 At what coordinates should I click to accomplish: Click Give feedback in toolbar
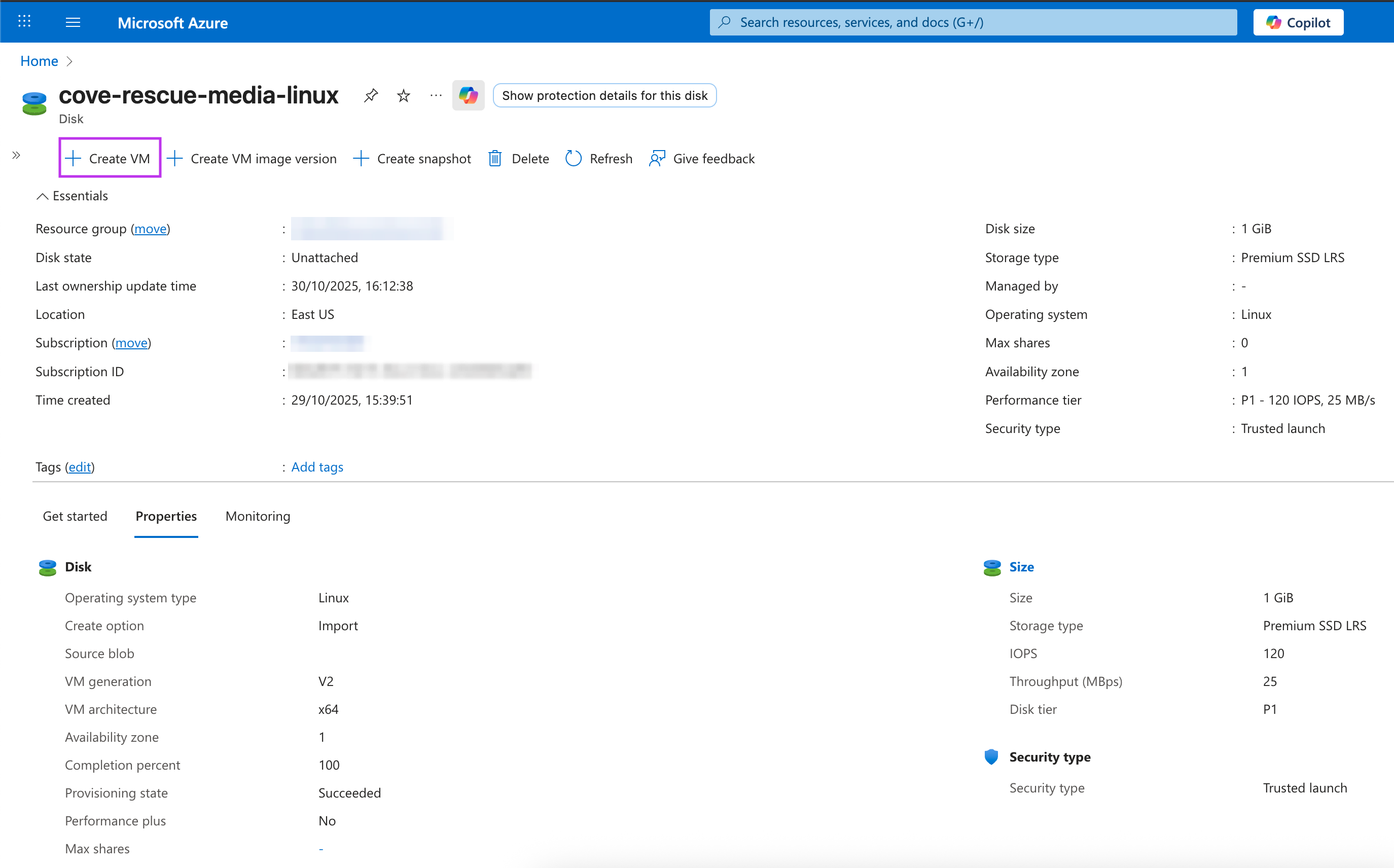point(702,159)
